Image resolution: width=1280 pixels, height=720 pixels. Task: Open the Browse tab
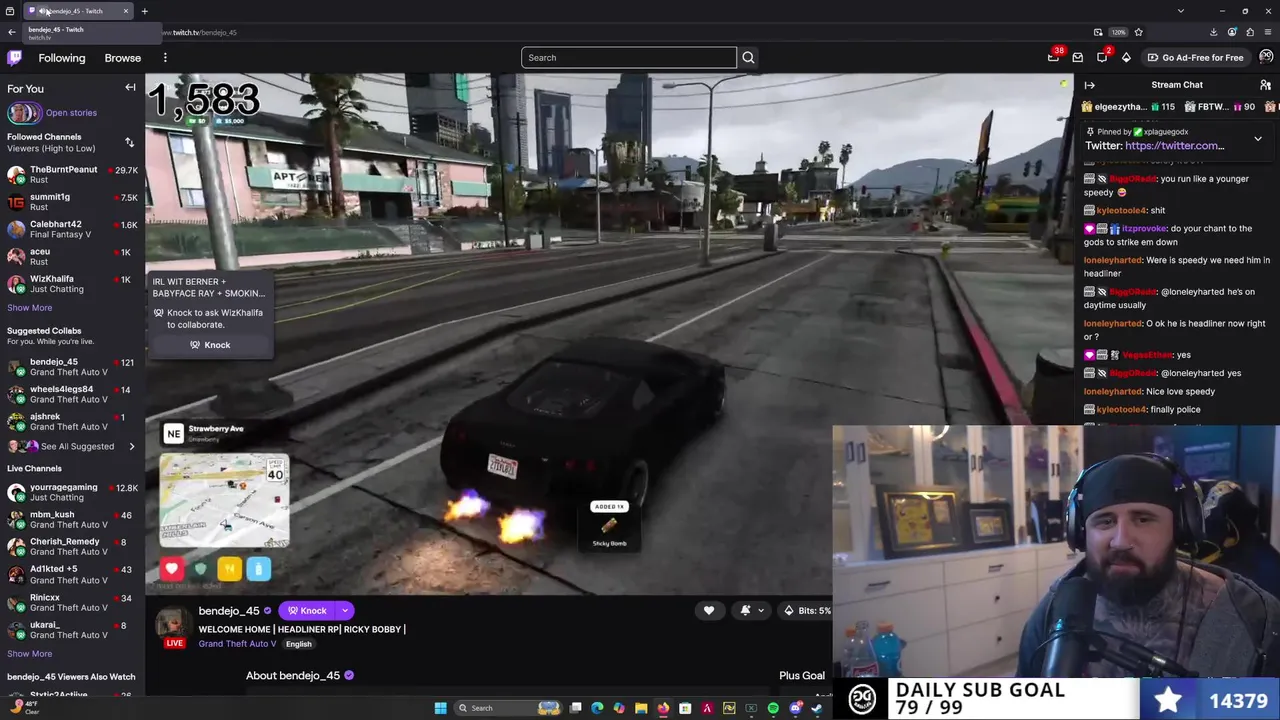[123, 58]
